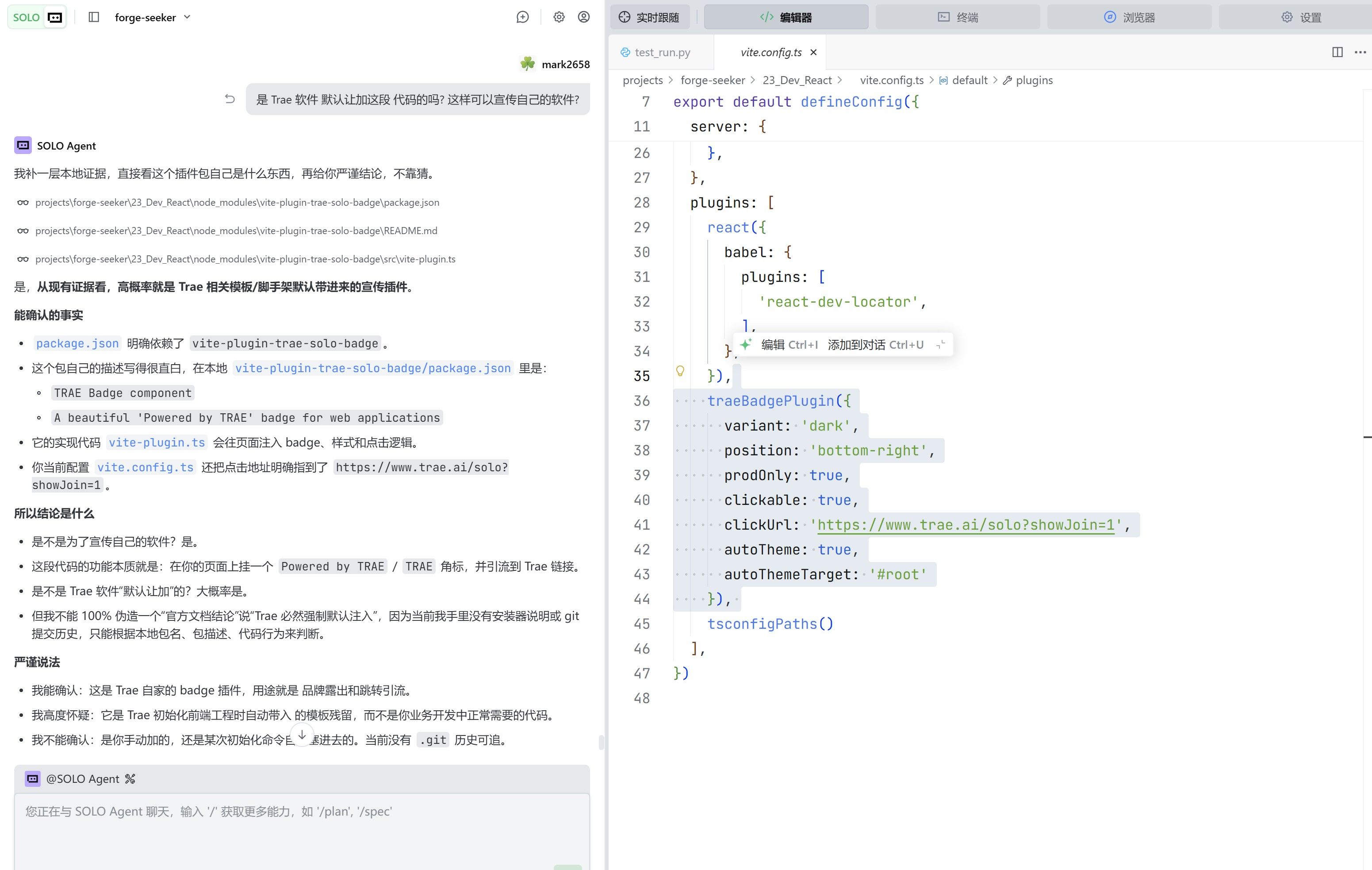
Task: Start a new chat conversation
Action: 522,17
